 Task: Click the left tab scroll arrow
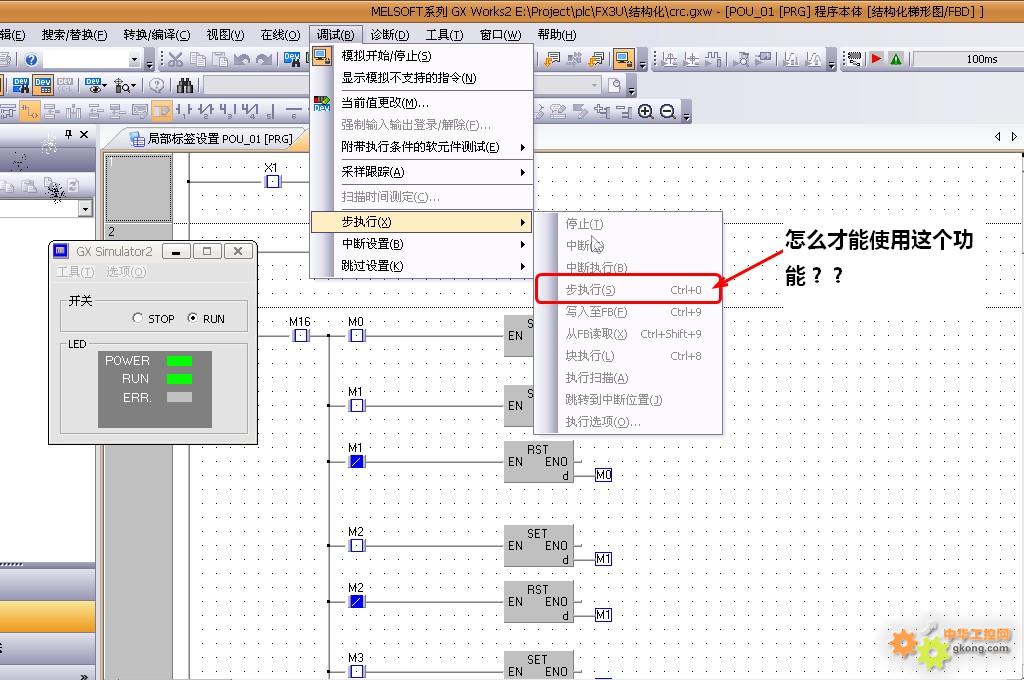[x=997, y=137]
